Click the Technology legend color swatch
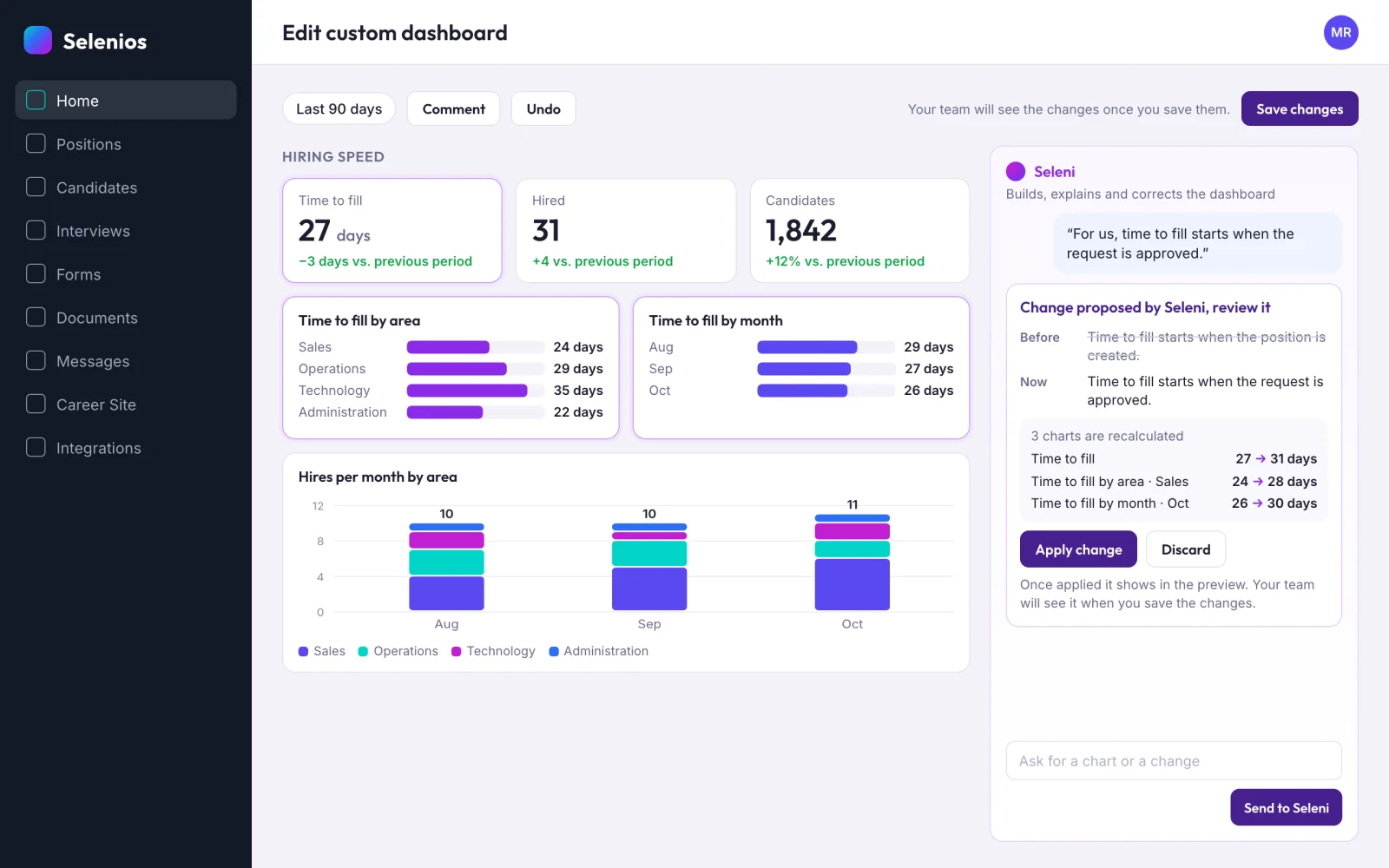This screenshot has width=1389, height=868. [x=457, y=651]
